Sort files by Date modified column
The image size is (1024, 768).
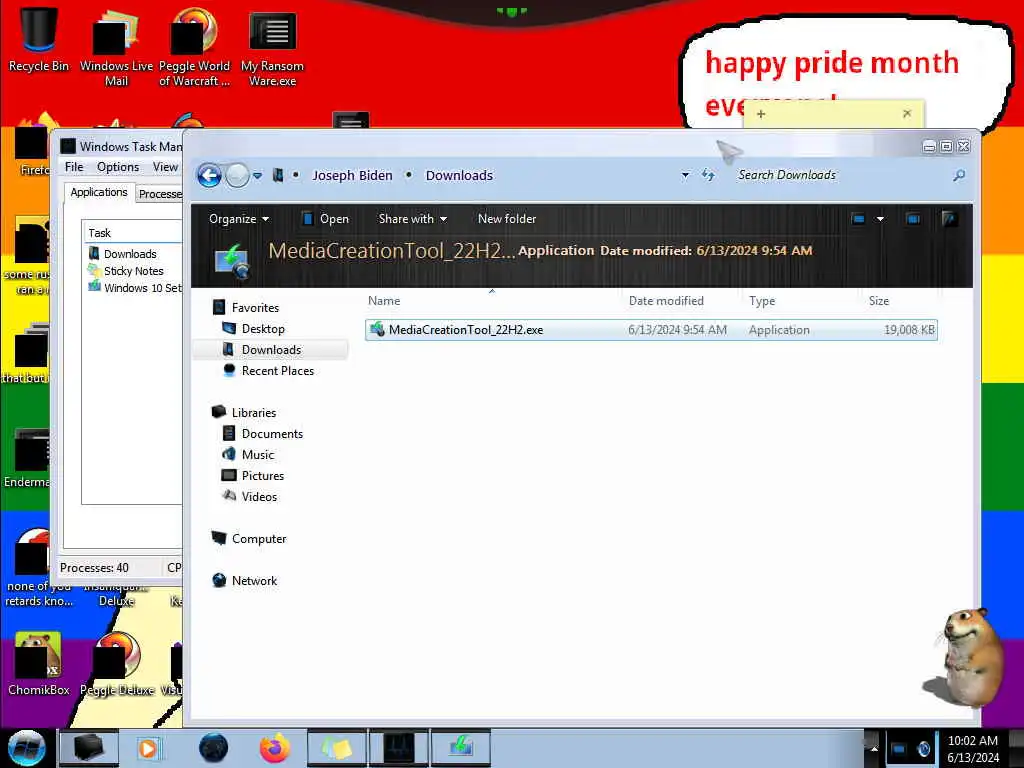tap(666, 300)
